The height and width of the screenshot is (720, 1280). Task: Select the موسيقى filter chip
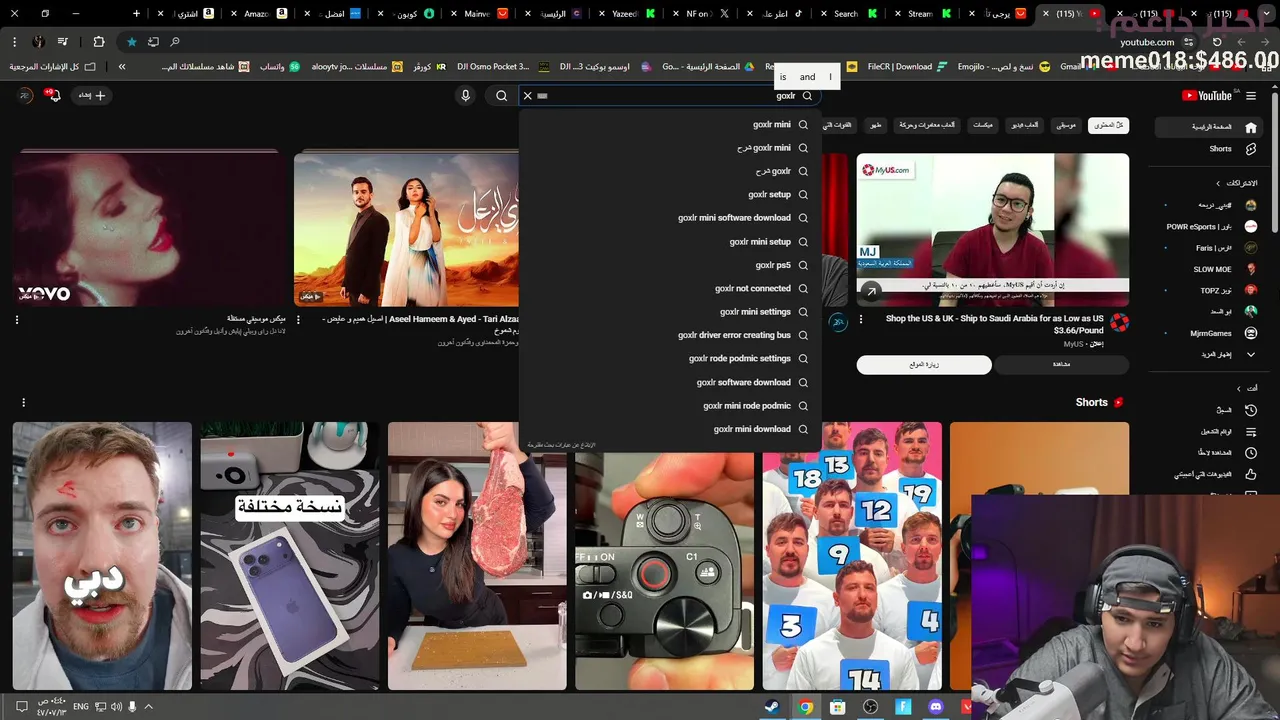pos(1066,125)
